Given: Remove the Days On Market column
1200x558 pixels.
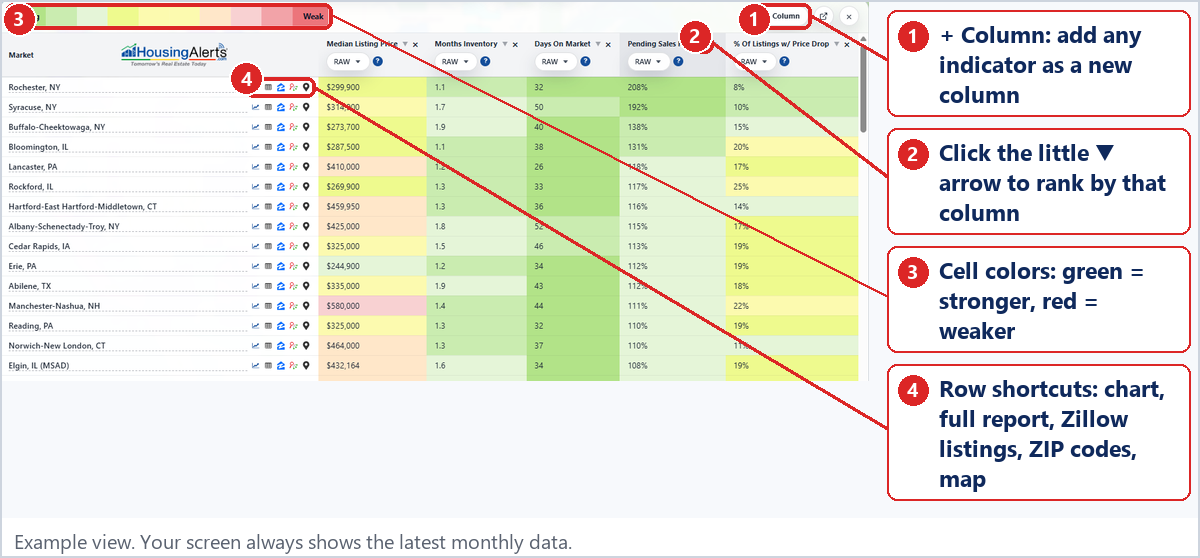Looking at the screenshot, I should tap(608, 44).
